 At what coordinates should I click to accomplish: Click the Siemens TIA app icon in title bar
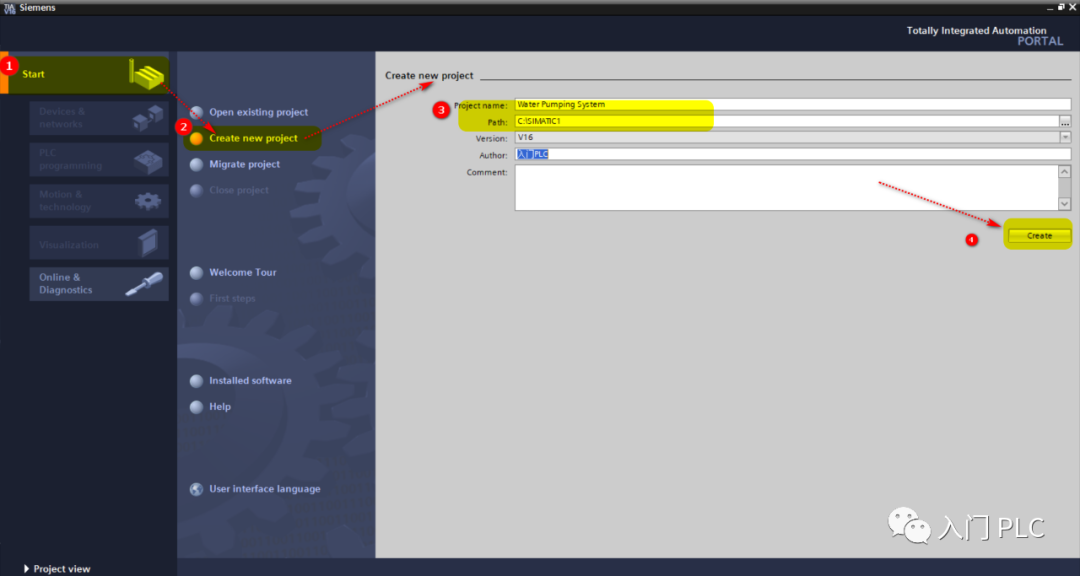click(x=10, y=8)
